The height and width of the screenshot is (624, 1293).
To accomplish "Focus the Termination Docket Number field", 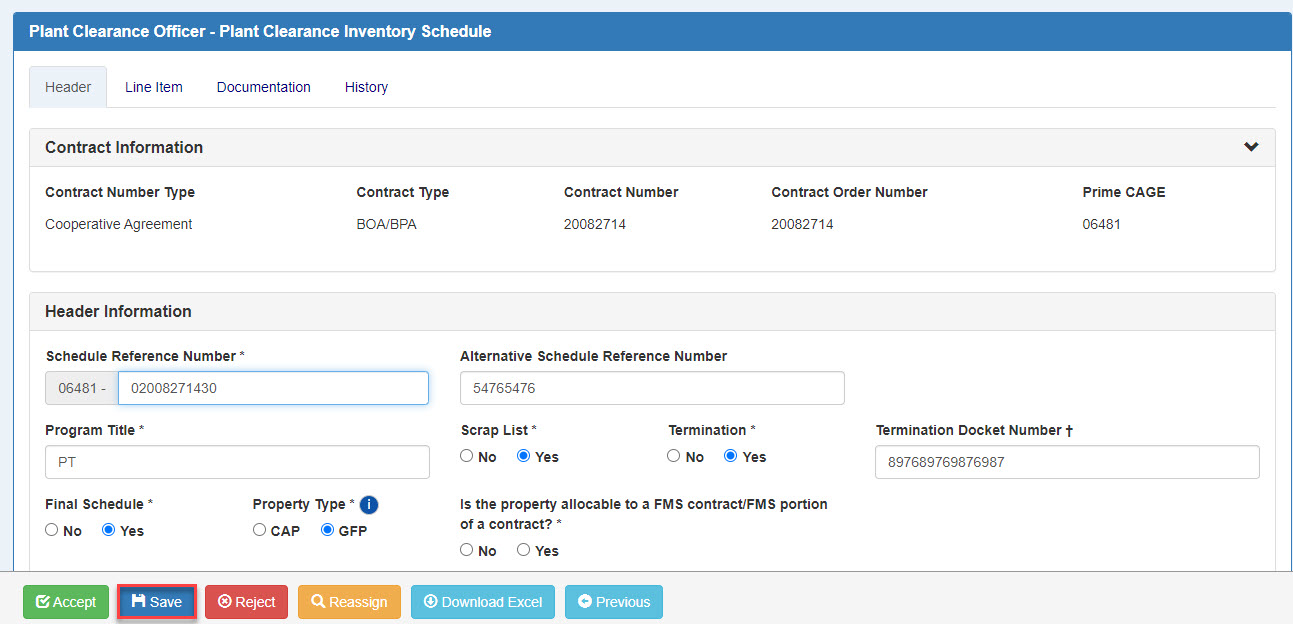I will pos(1066,462).
